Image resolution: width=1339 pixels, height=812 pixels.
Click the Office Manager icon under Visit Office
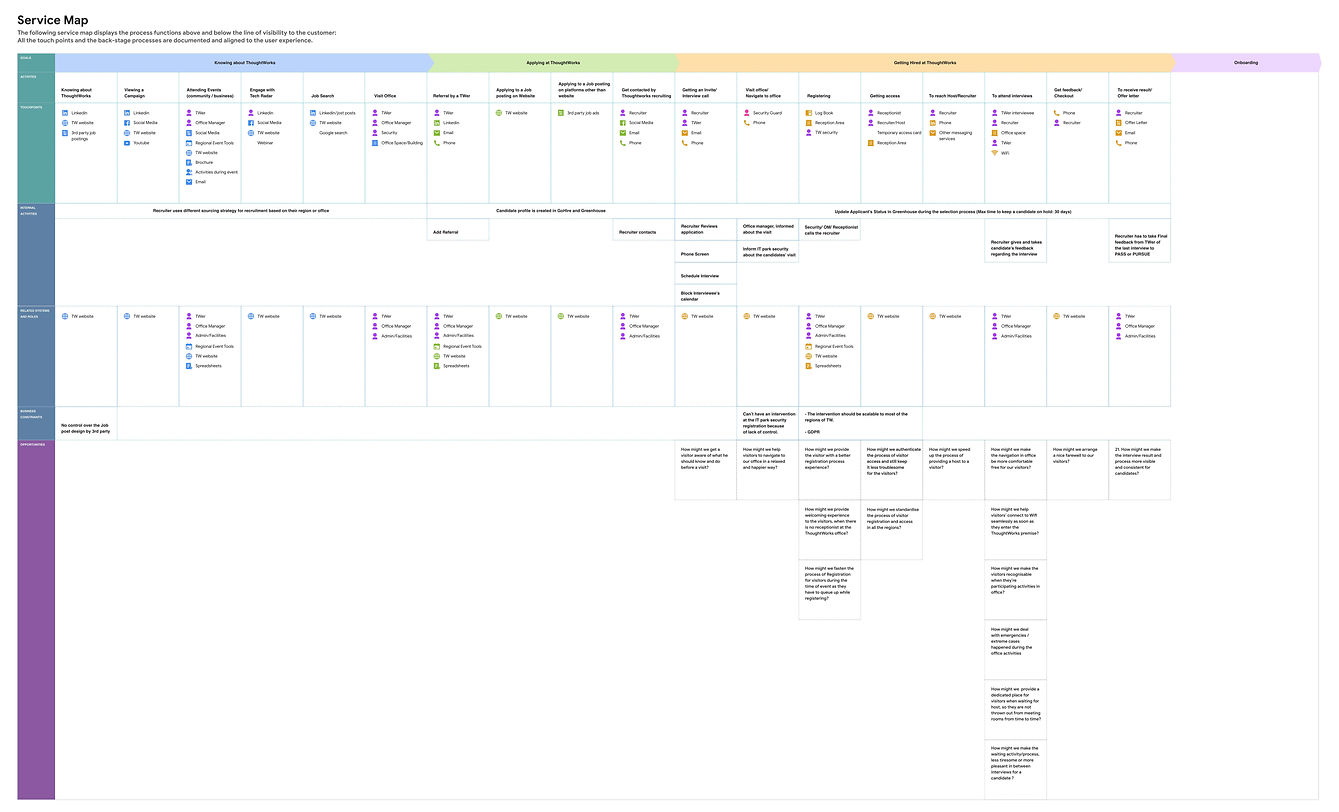(x=385, y=122)
